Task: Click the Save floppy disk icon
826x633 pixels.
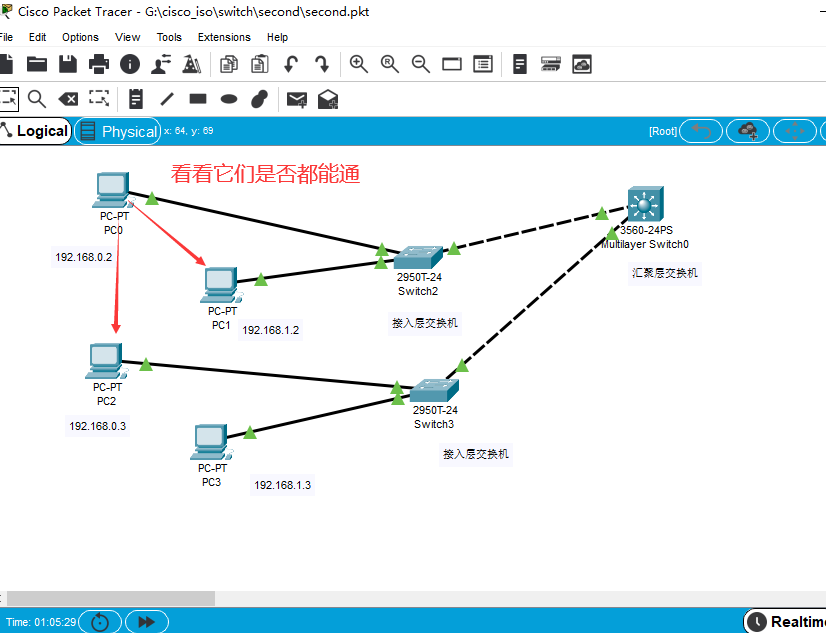Action: (x=68, y=64)
